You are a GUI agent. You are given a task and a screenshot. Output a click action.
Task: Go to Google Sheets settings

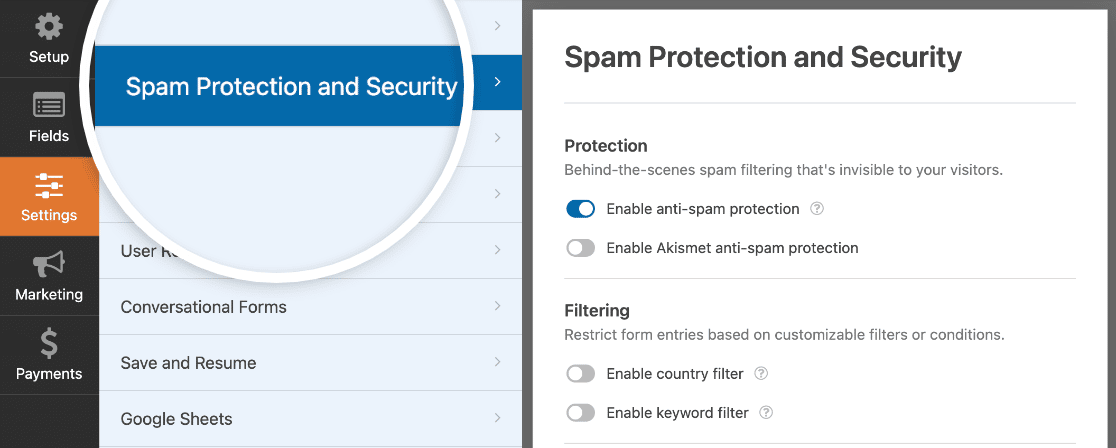point(177,419)
